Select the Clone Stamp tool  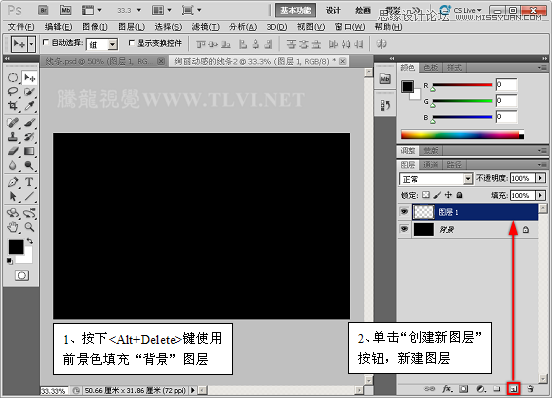[x=13, y=137]
